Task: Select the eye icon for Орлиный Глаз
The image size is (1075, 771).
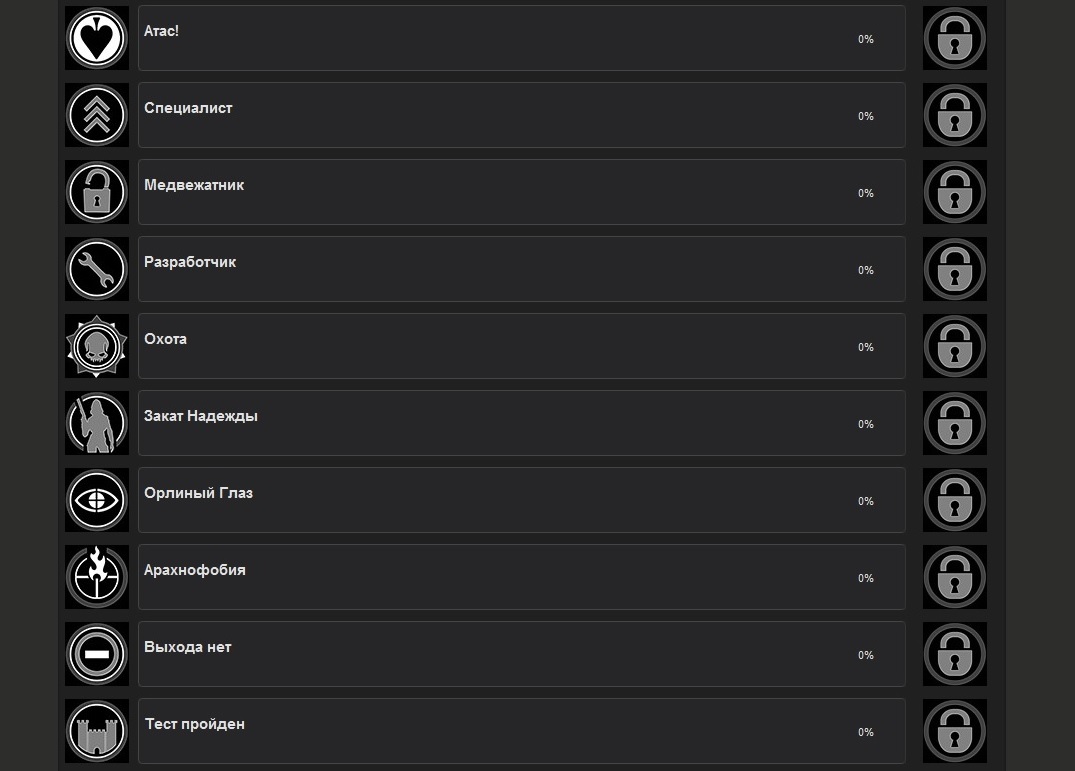Action: (97, 500)
